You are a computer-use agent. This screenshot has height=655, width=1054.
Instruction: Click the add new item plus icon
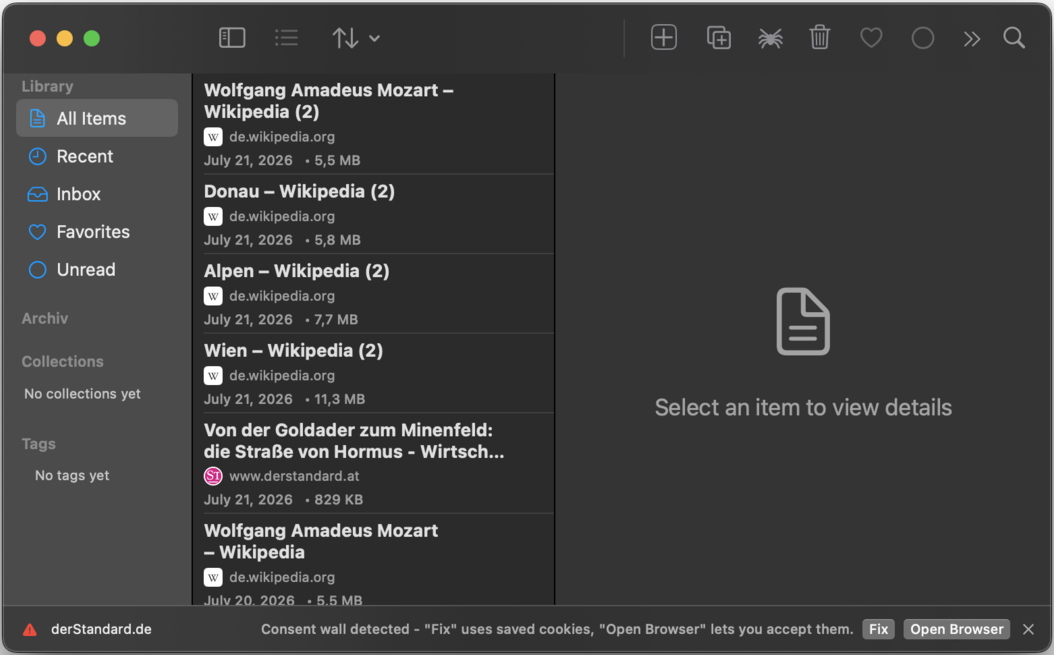coord(663,37)
